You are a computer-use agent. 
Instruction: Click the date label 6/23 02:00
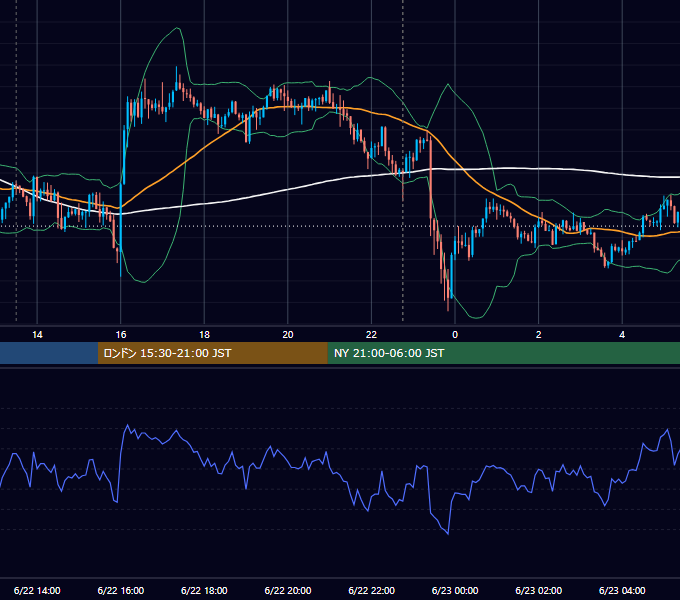pos(539,590)
